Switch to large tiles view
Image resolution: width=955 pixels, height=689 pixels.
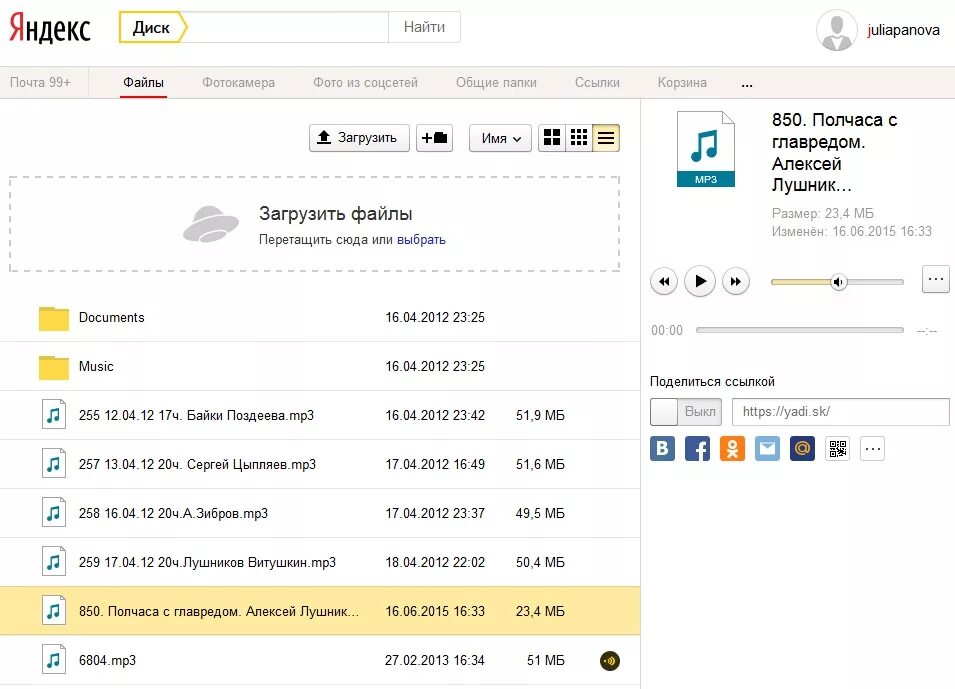pos(552,138)
